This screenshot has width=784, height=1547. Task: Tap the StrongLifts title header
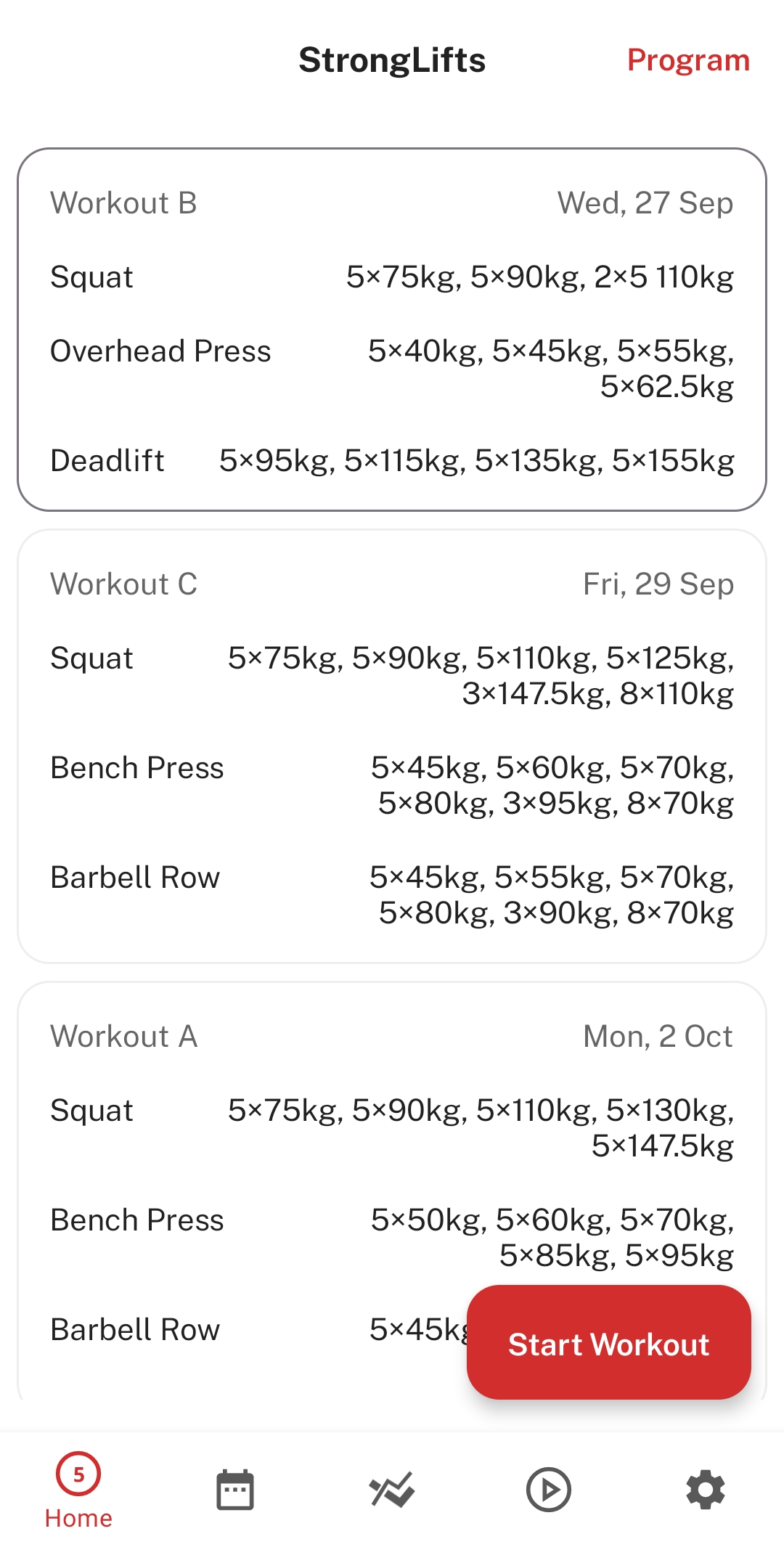(x=392, y=60)
